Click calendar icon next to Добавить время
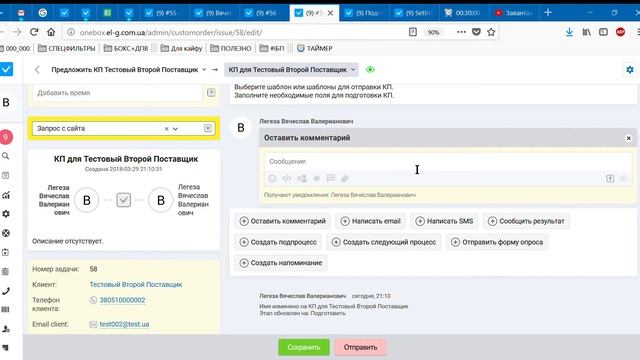This screenshot has height=360, width=640. pyautogui.click(x=211, y=93)
